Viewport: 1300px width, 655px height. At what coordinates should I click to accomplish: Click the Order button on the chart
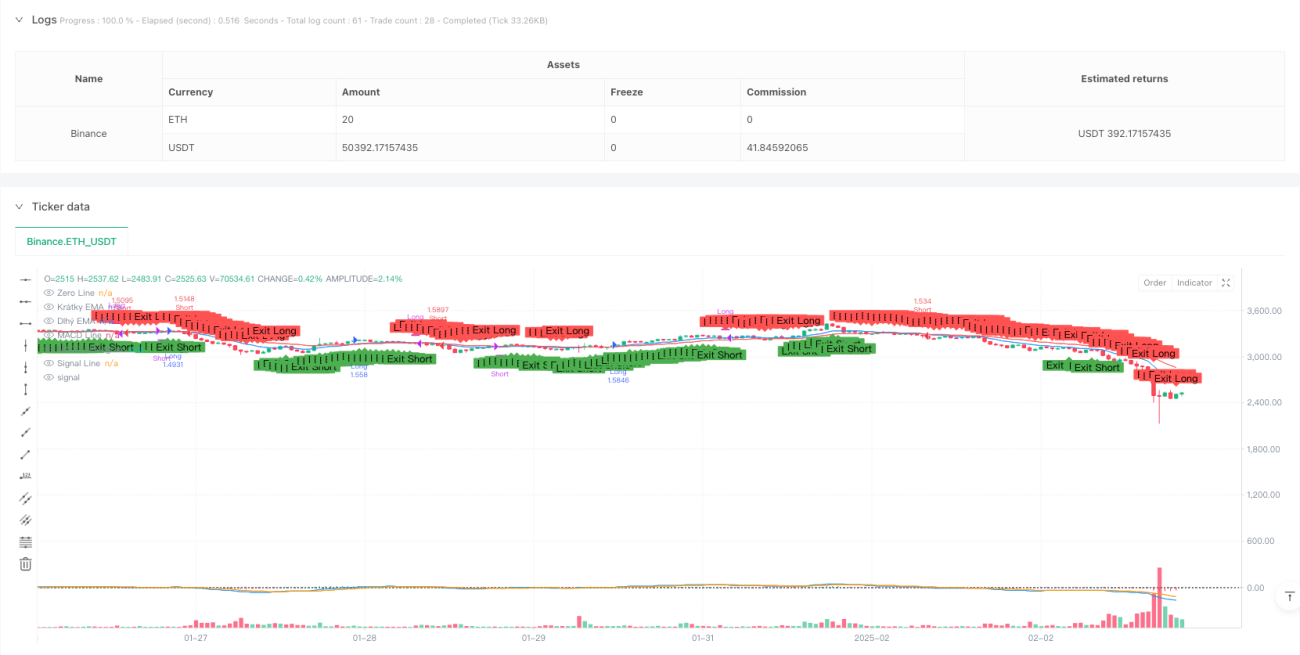pos(1155,283)
